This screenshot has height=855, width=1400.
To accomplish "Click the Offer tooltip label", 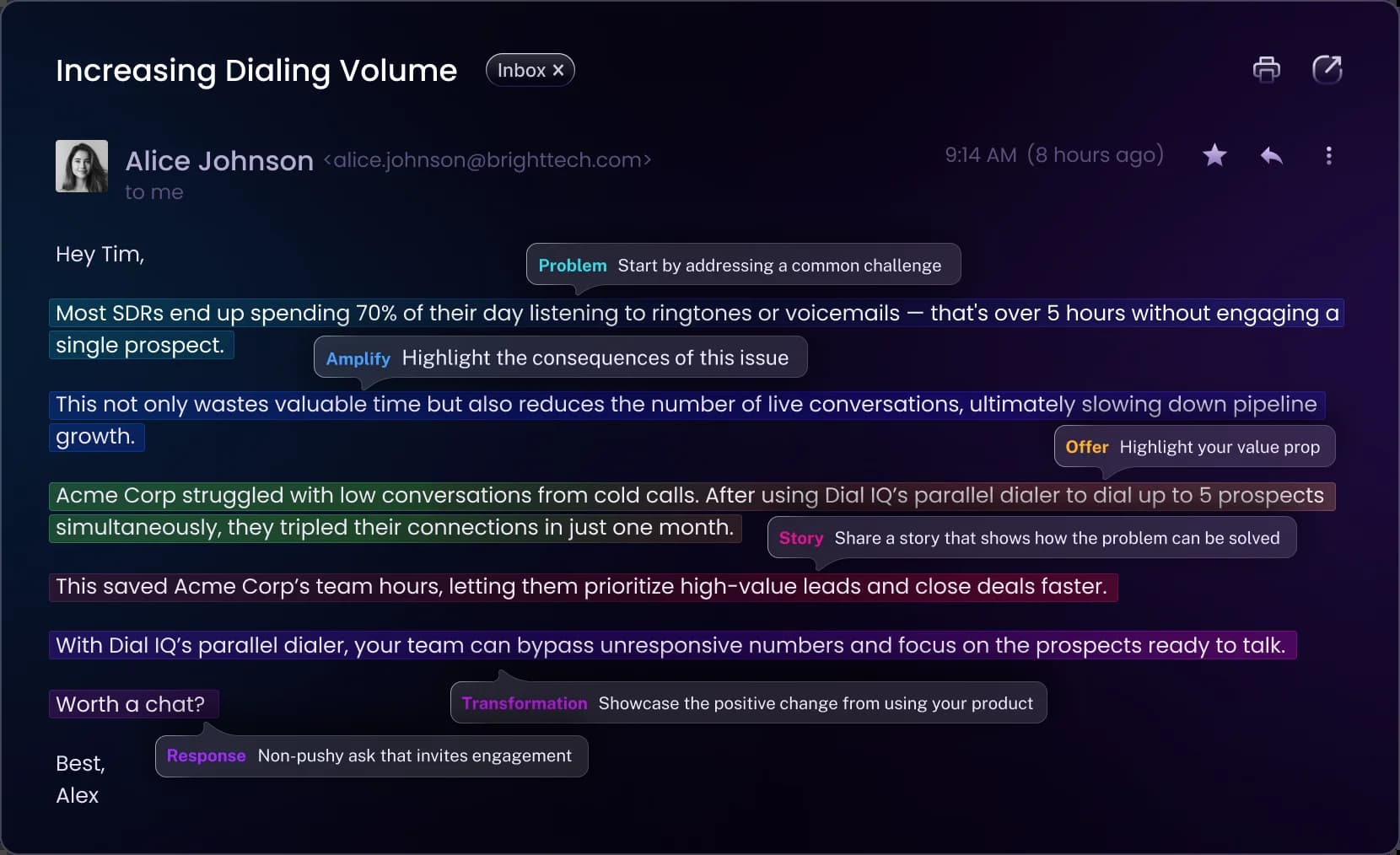I will point(1087,447).
